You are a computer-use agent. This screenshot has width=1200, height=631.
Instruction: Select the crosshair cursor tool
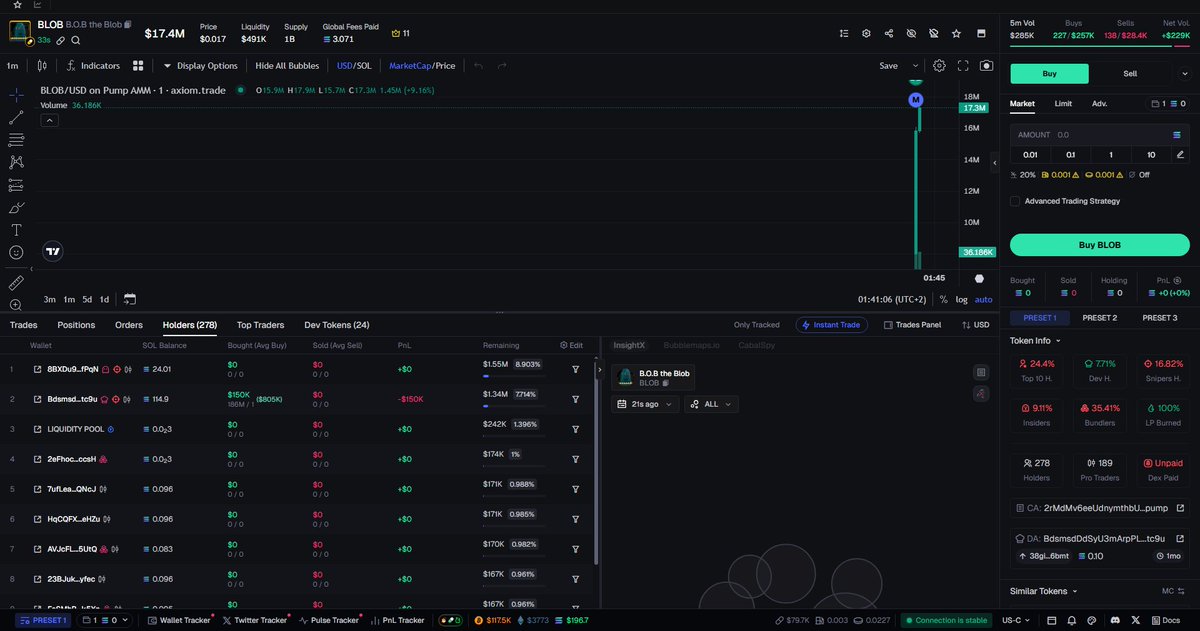[16, 94]
